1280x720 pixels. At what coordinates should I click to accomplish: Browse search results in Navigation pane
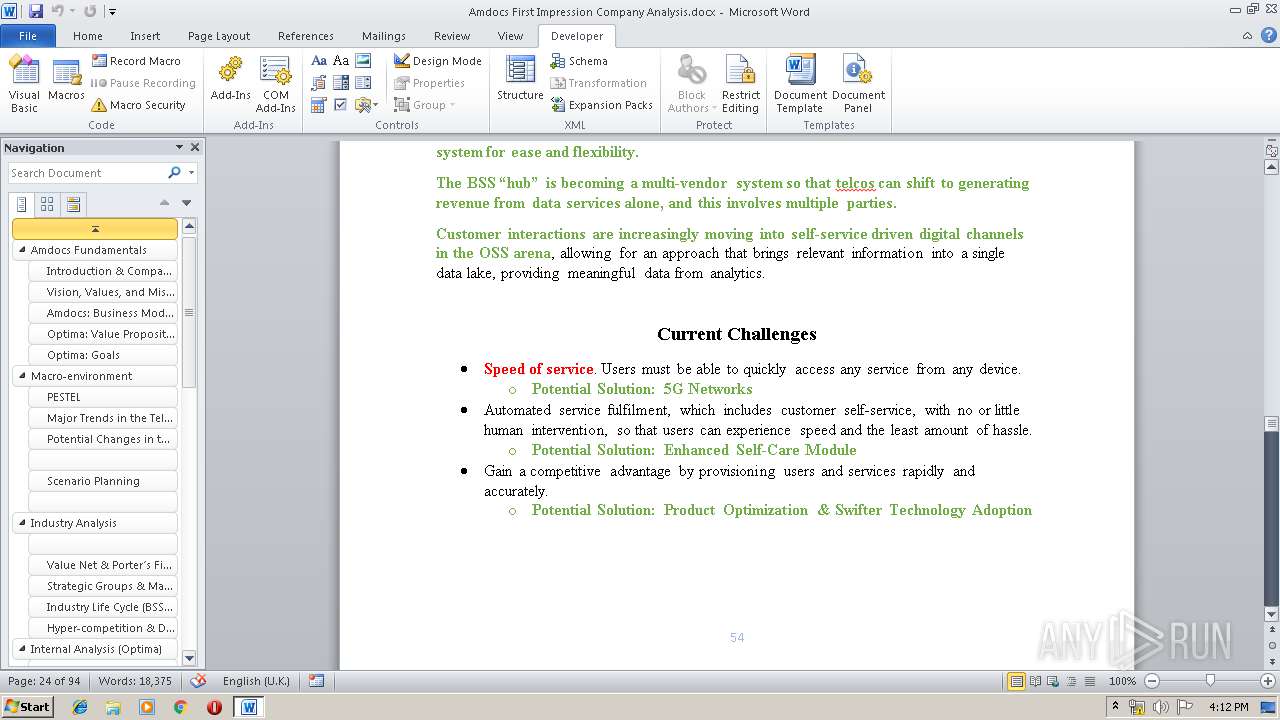pos(72,204)
